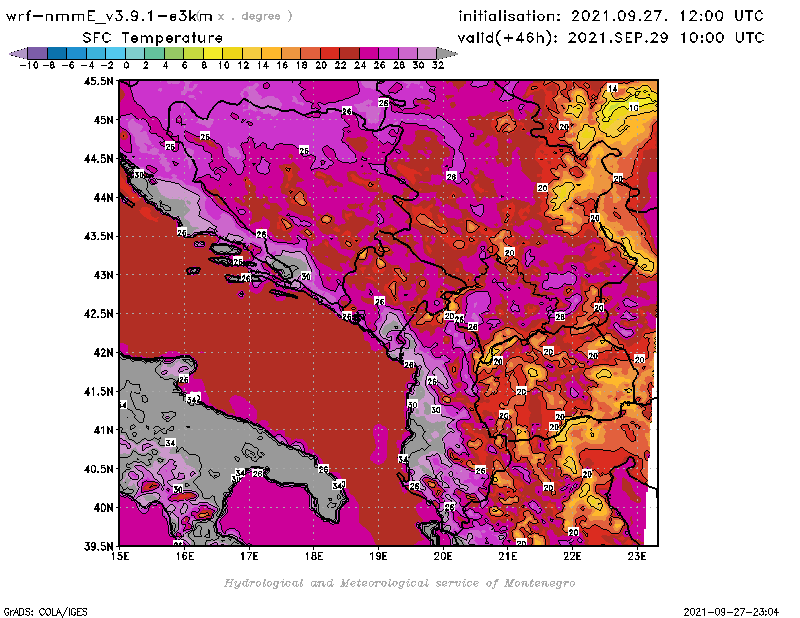This screenshot has height=618, width=800.
Task: Click the '14' contour label on the map
Action: 613,88
